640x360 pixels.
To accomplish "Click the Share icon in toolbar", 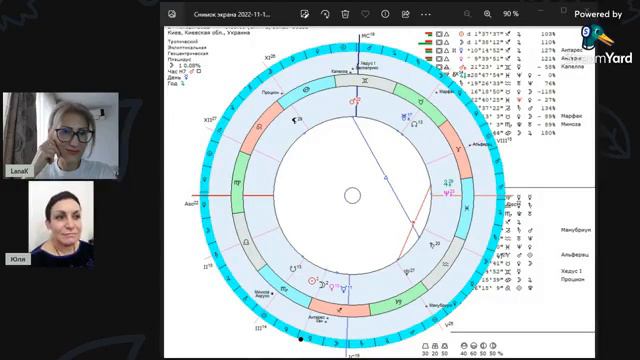I will click(x=405, y=14).
